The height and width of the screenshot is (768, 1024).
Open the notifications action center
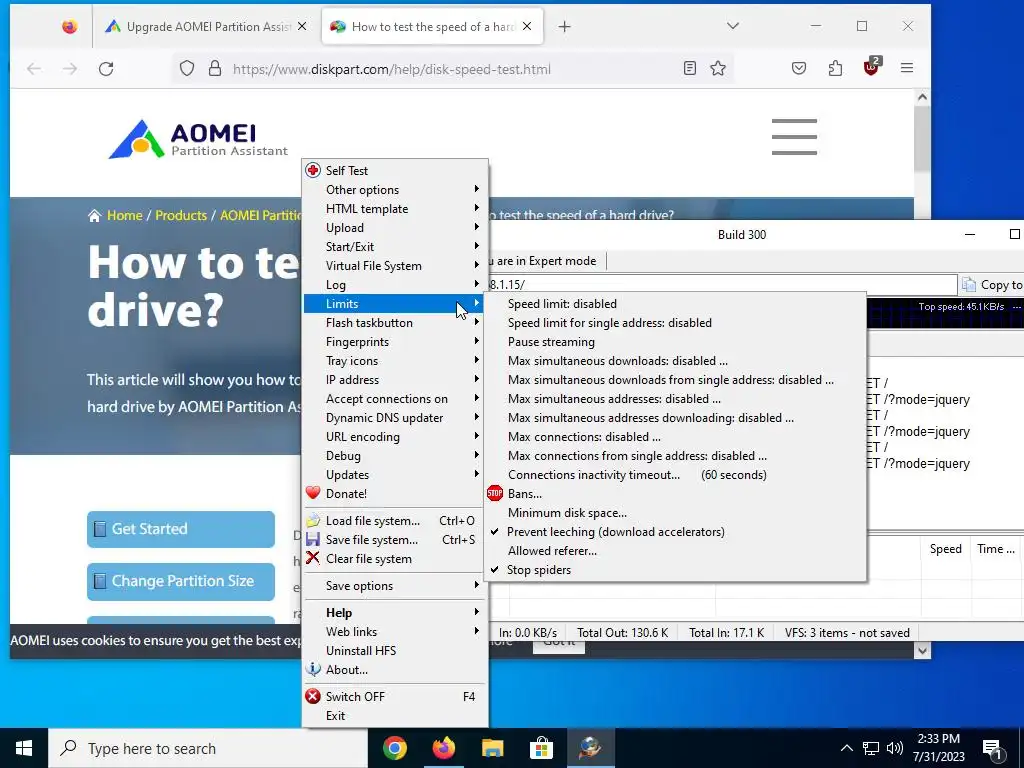click(x=993, y=748)
